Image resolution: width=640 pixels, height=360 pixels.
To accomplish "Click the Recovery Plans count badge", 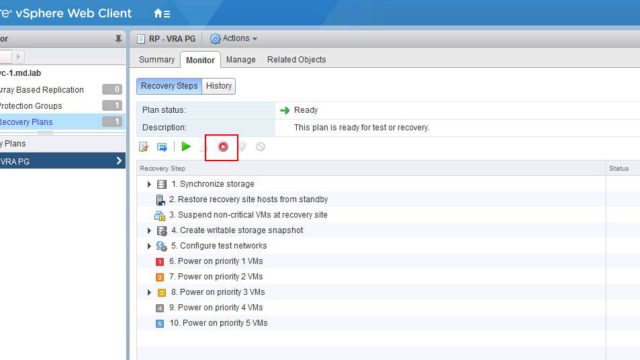I will 112,122.
